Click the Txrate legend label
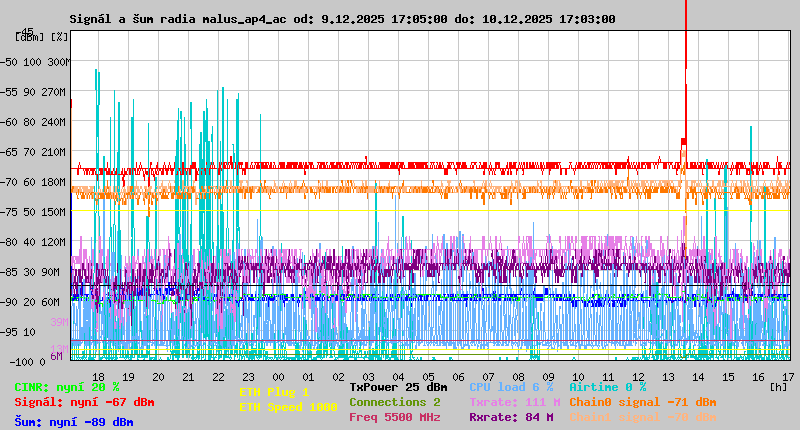 pyautogui.click(x=514, y=402)
